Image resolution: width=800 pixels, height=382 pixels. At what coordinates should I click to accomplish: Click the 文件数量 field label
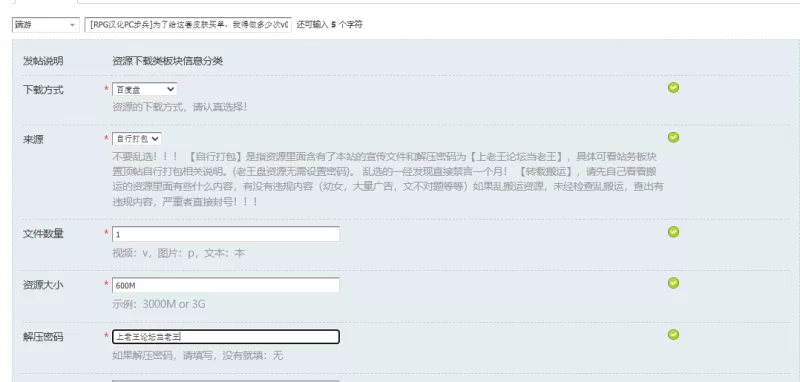(x=43, y=234)
